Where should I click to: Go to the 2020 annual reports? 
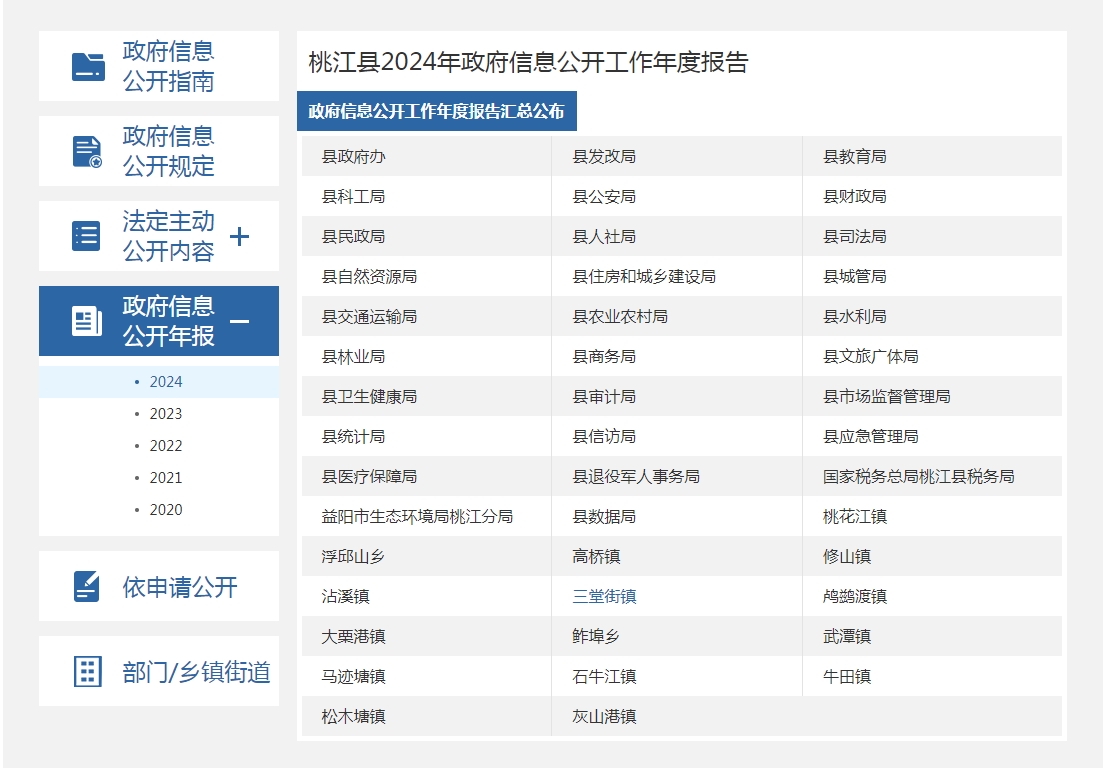pyautogui.click(x=166, y=510)
